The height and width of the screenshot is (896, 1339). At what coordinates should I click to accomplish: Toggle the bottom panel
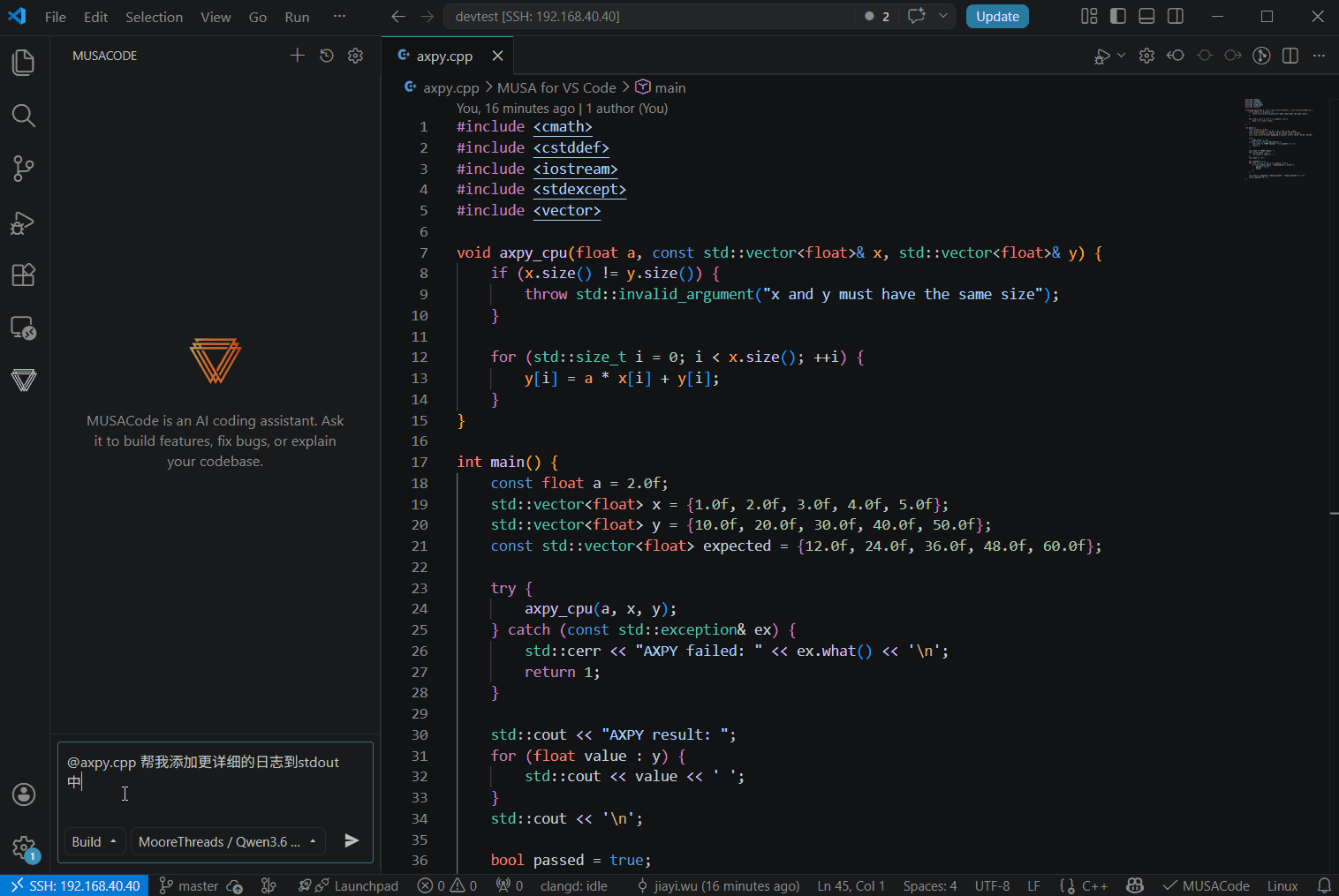(1146, 17)
